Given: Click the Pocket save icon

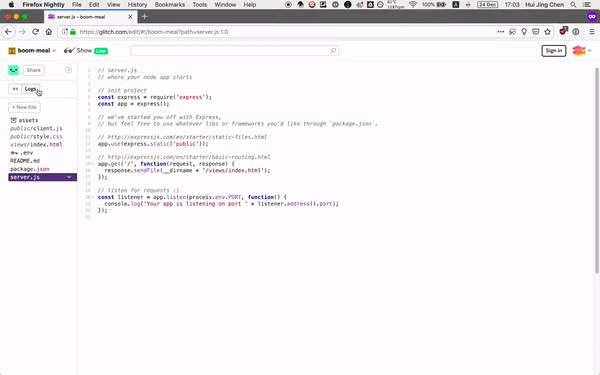Looking at the screenshot, I should [536, 32].
